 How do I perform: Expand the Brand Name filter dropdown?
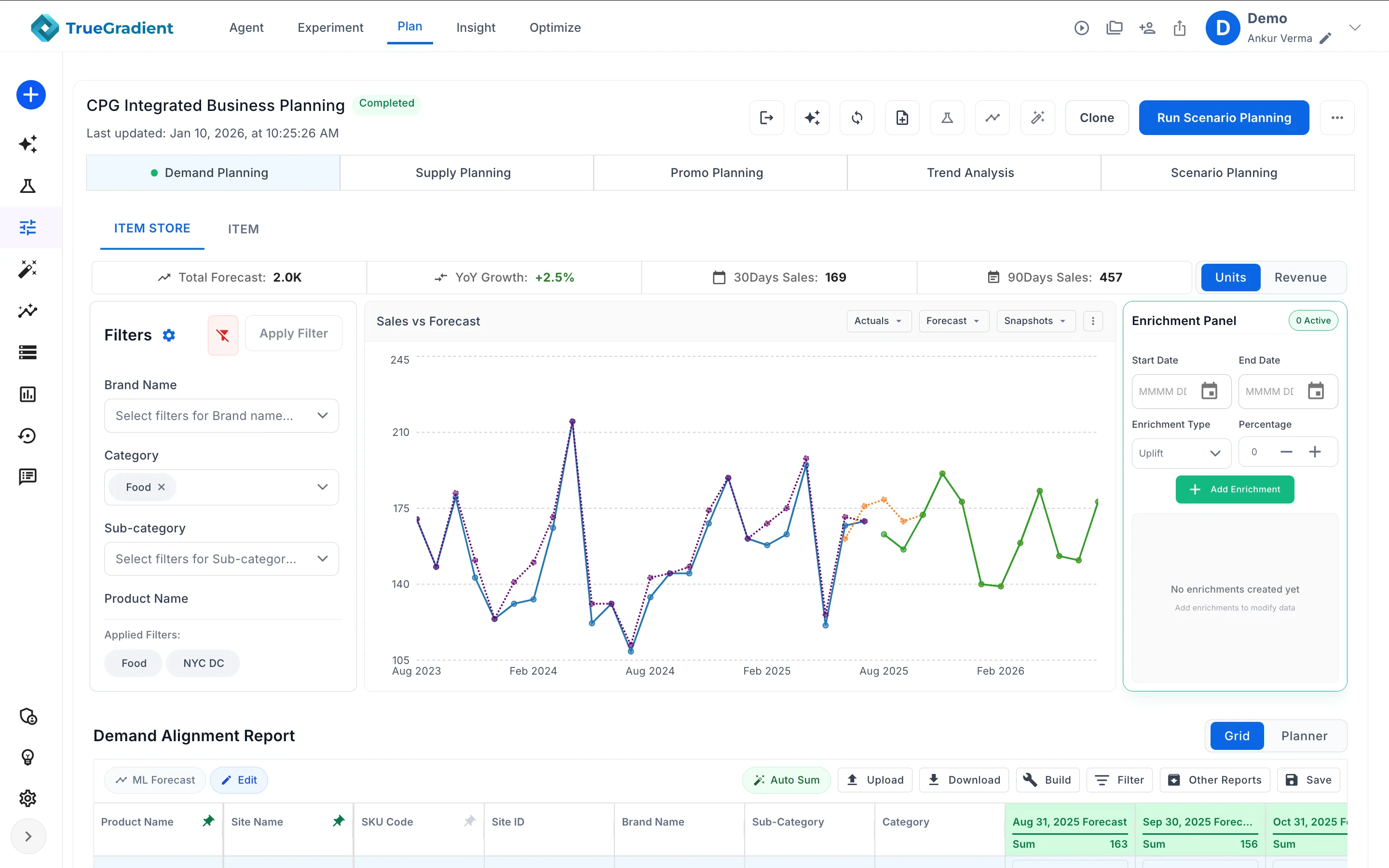(221, 416)
